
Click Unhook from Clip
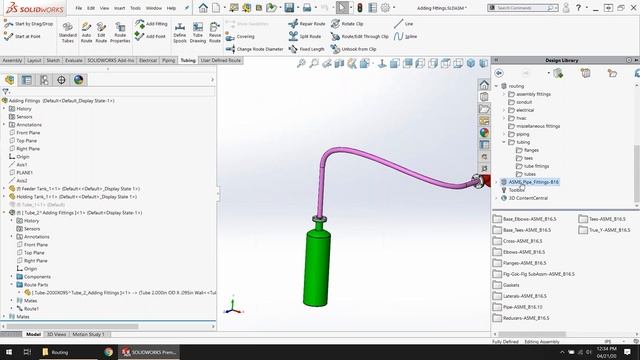[x=353, y=49]
